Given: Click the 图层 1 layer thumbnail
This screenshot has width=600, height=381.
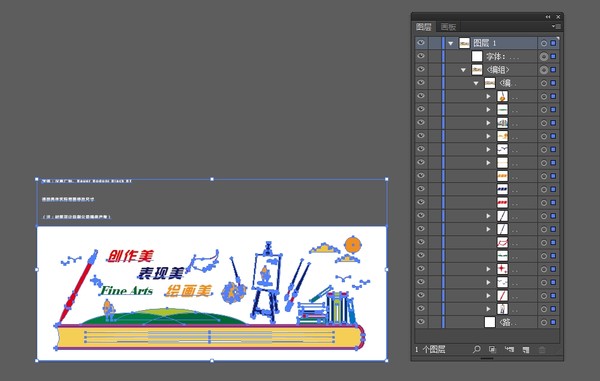Looking at the screenshot, I should 464,43.
